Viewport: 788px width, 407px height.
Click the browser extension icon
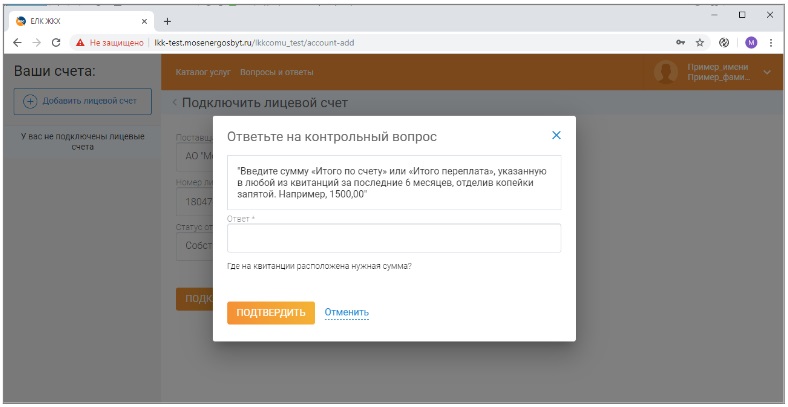[724, 43]
